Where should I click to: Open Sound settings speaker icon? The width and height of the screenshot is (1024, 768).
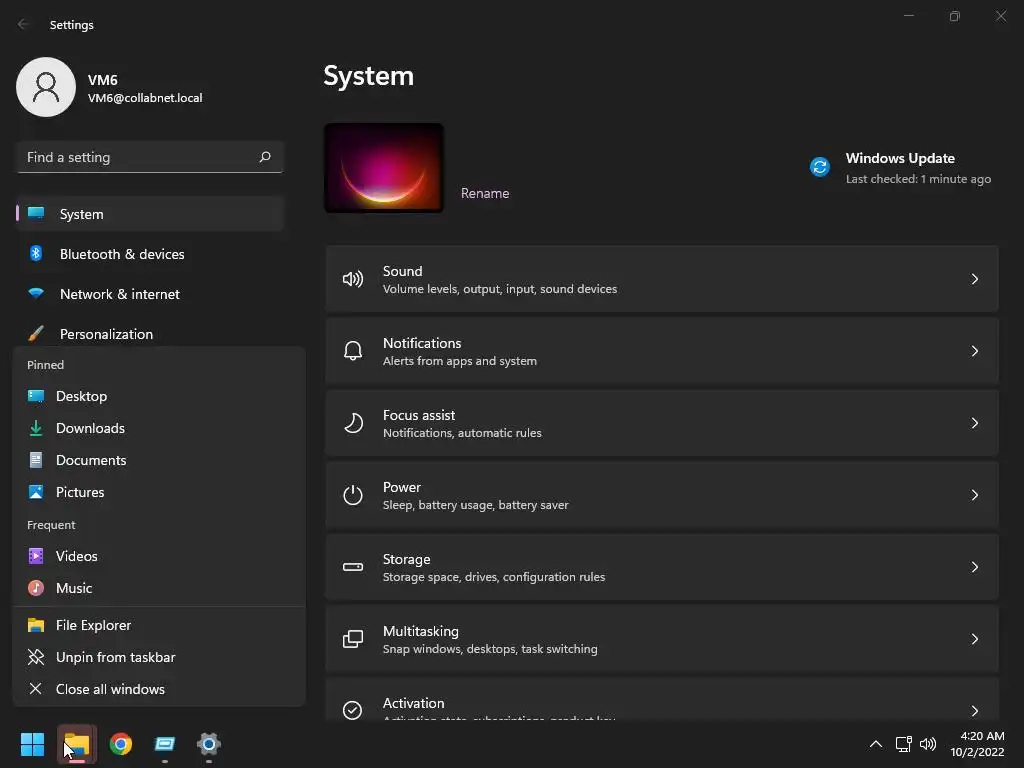click(353, 280)
